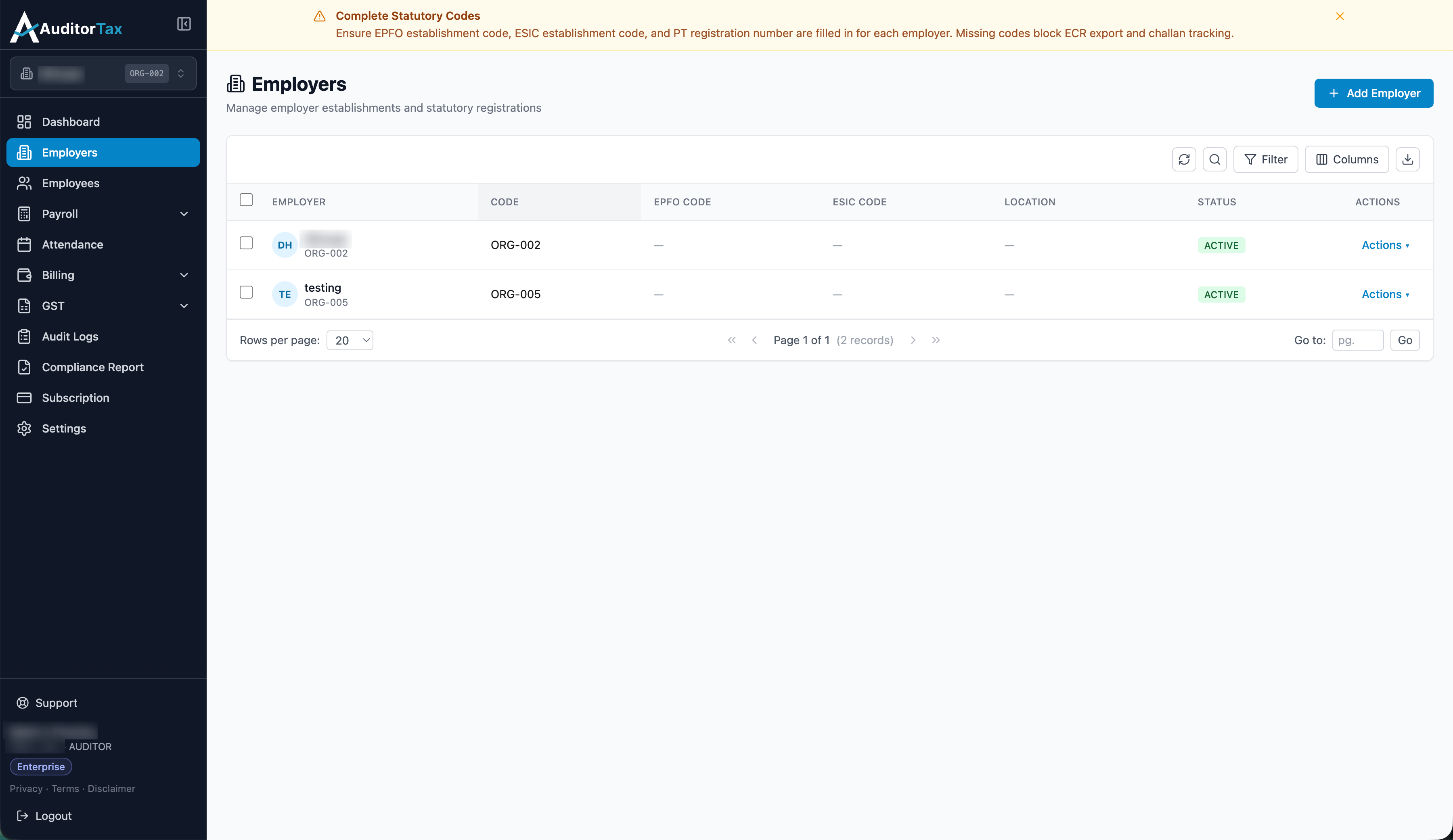Open the Columns chooser

[x=1346, y=159]
